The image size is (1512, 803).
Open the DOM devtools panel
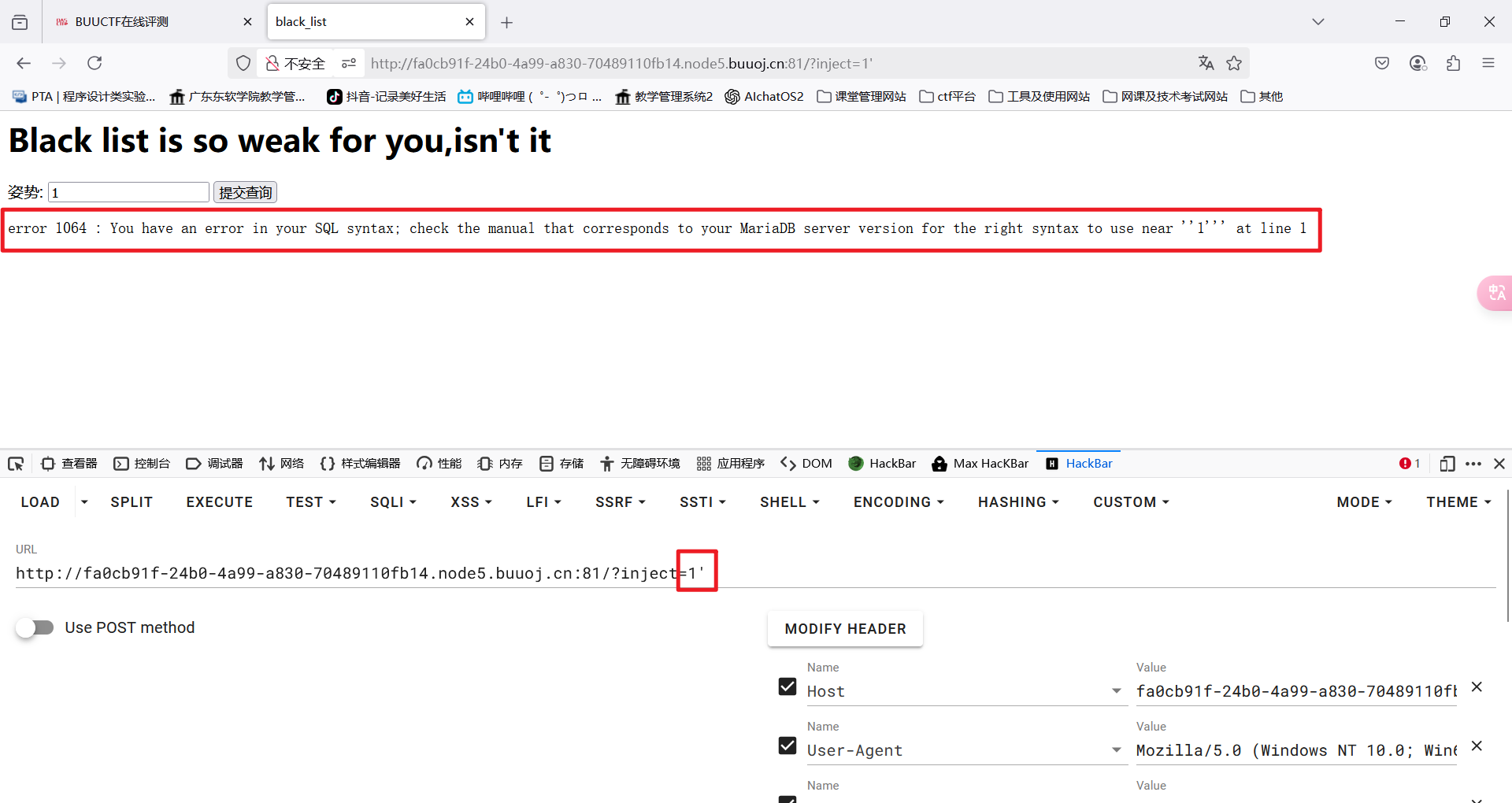806,464
